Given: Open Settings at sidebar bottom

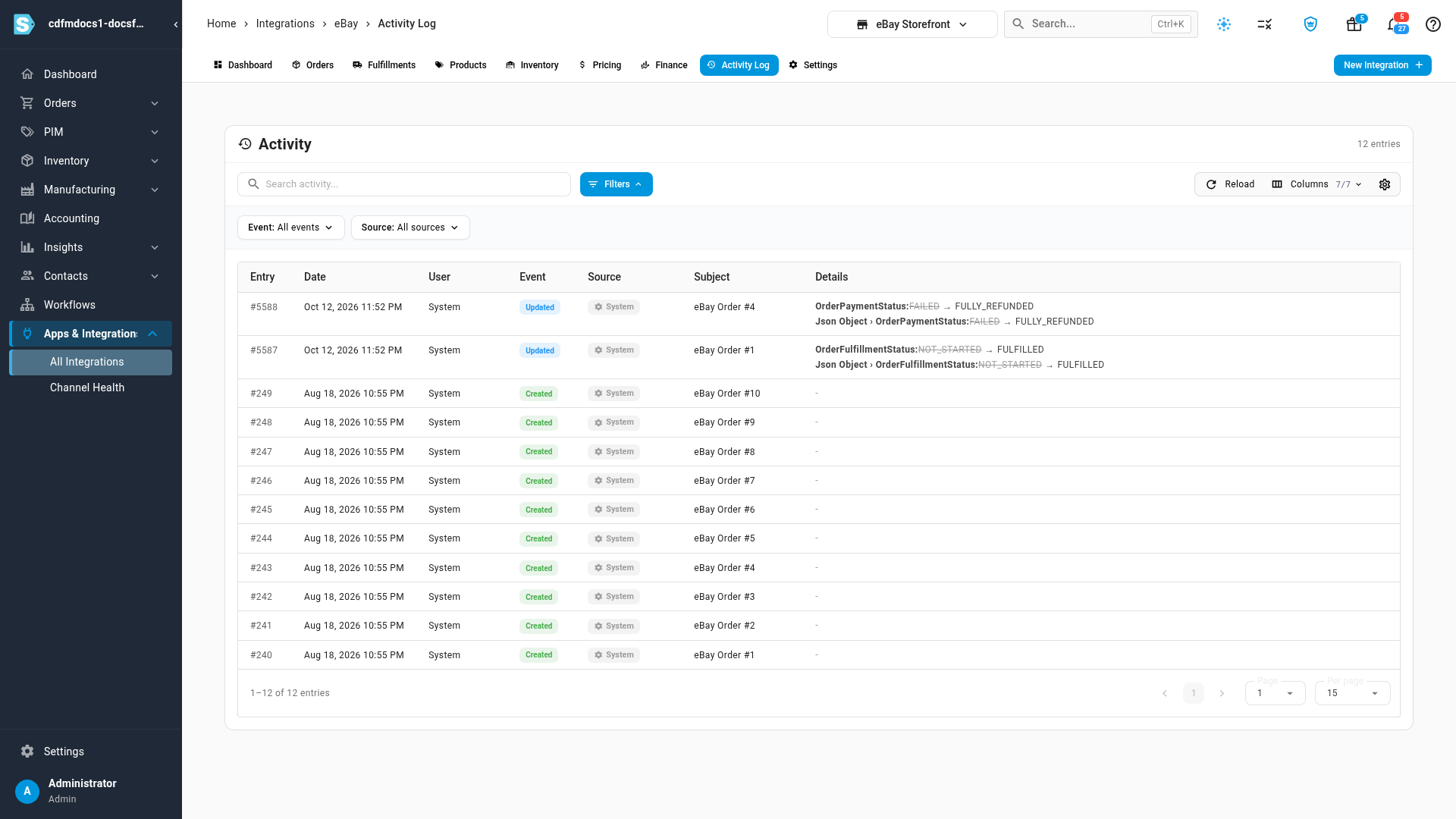Looking at the screenshot, I should click(91, 752).
